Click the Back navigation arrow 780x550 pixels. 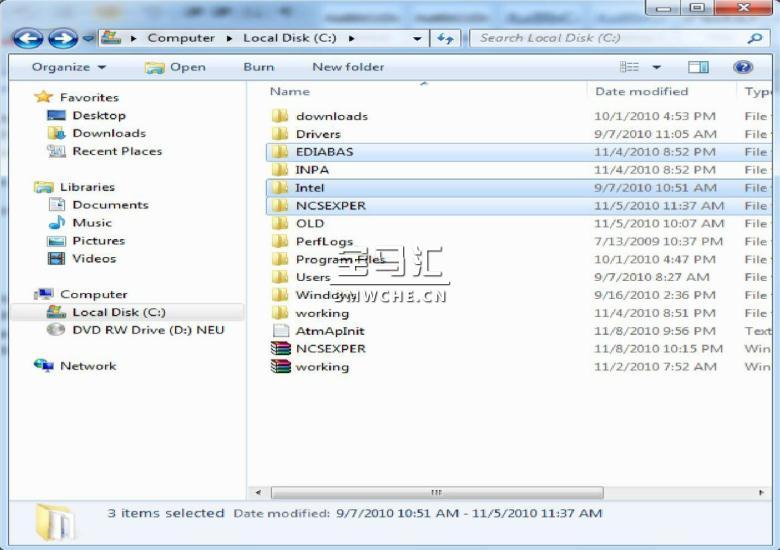(28, 39)
